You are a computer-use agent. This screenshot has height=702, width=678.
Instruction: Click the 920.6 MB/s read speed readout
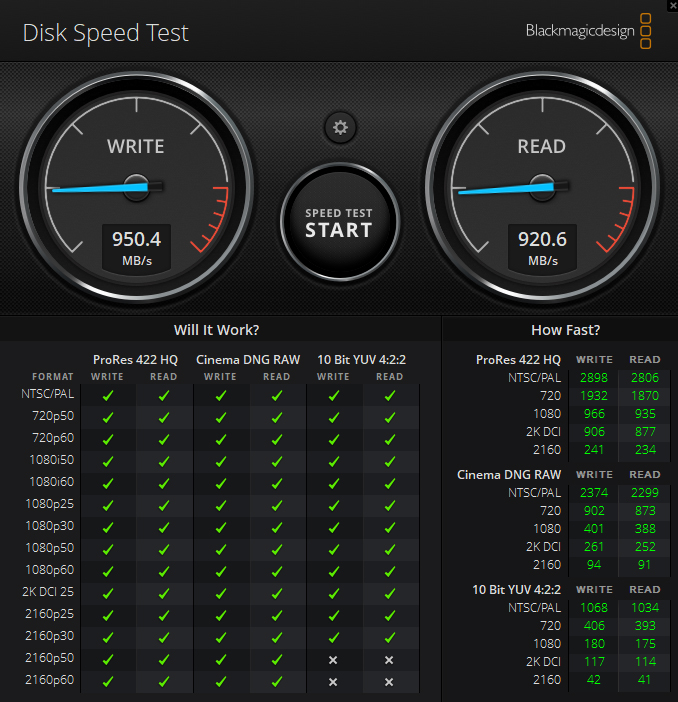click(543, 247)
